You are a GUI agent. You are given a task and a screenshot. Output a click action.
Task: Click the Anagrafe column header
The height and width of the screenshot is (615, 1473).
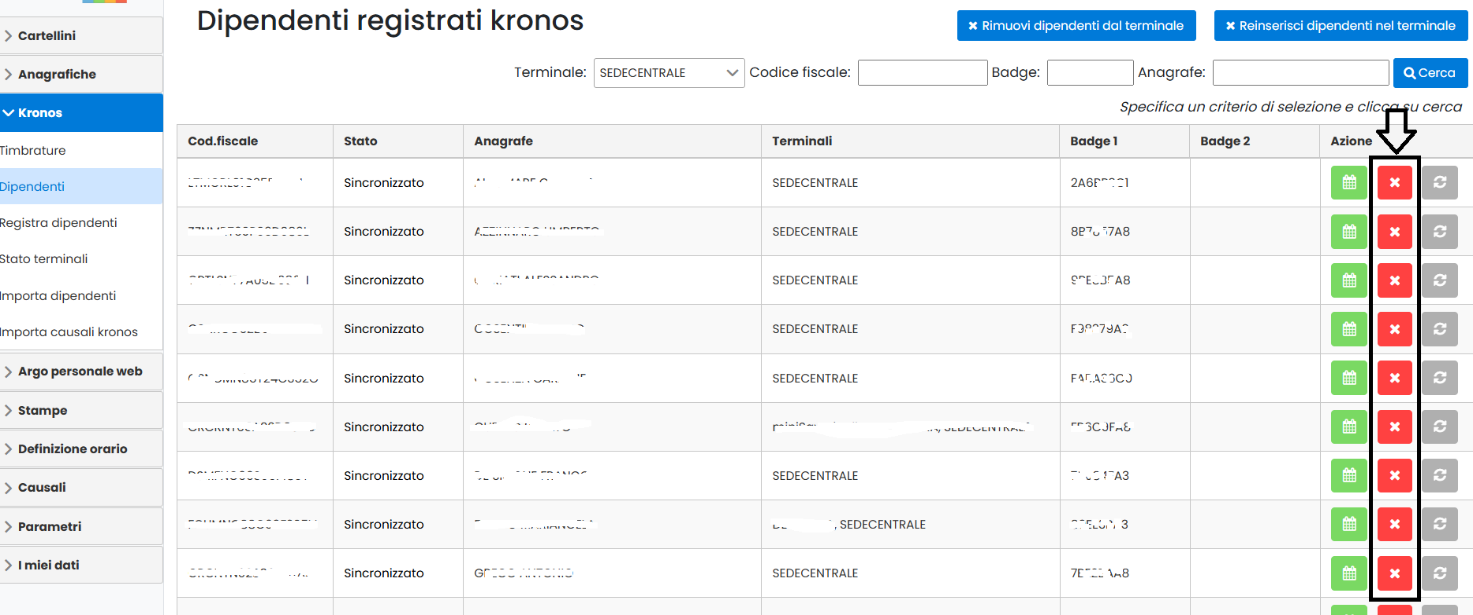click(612, 141)
